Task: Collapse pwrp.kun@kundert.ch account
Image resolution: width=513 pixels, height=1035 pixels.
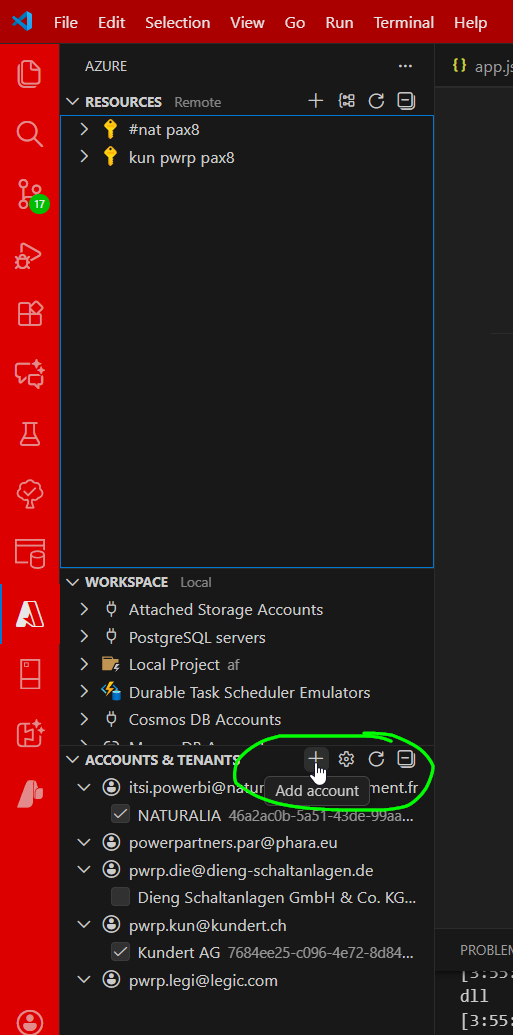Action: [x=84, y=925]
